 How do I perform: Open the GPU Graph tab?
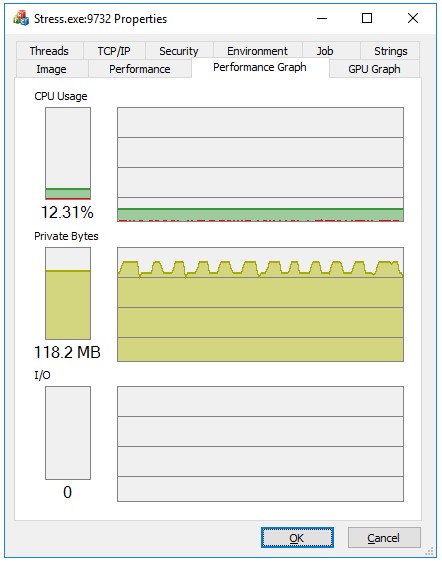click(374, 69)
